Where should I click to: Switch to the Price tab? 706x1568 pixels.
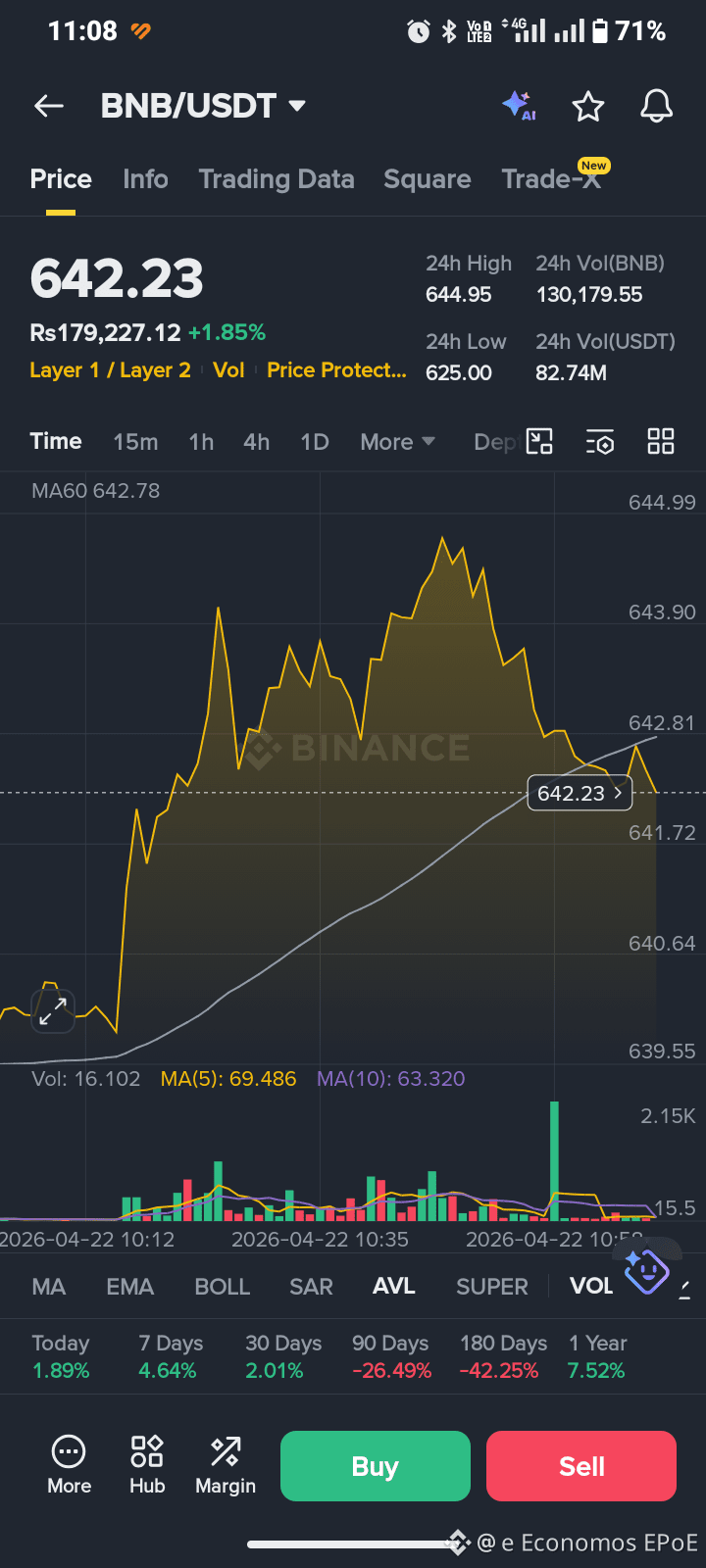click(61, 179)
